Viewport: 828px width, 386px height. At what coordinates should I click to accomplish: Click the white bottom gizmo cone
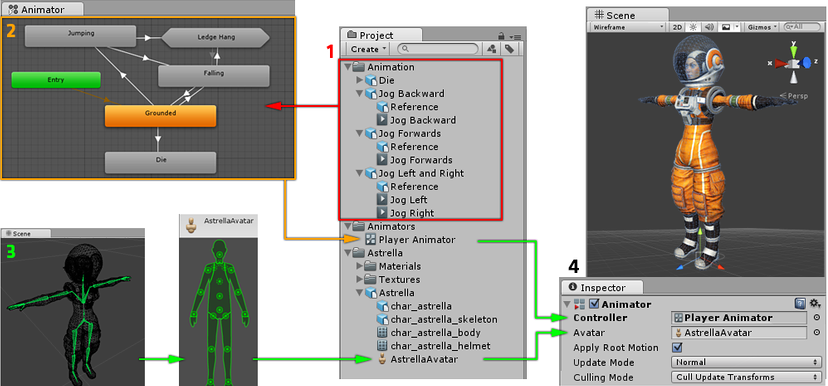click(793, 78)
